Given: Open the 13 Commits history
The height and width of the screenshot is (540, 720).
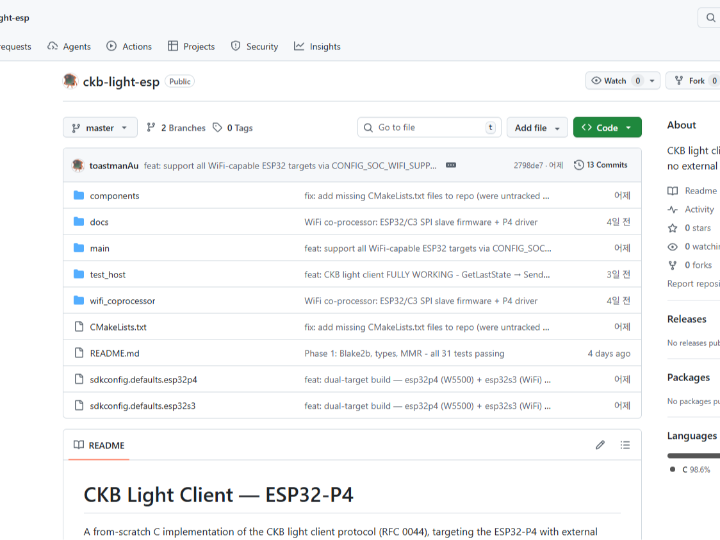Looking at the screenshot, I should point(601,165).
